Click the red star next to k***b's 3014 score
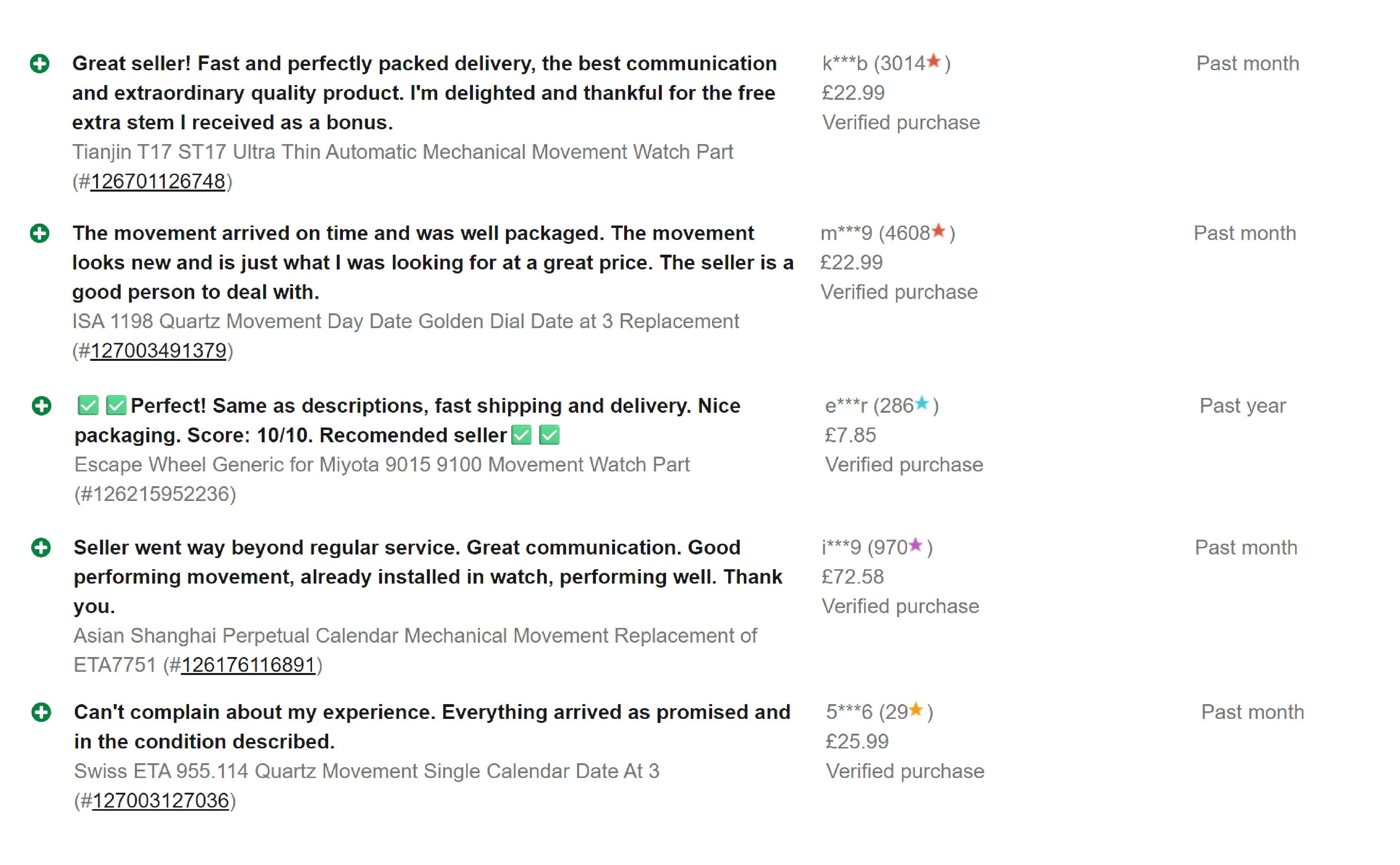This screenshot has height=865, width=1400. pyautogui.click(x=933, y=61)
